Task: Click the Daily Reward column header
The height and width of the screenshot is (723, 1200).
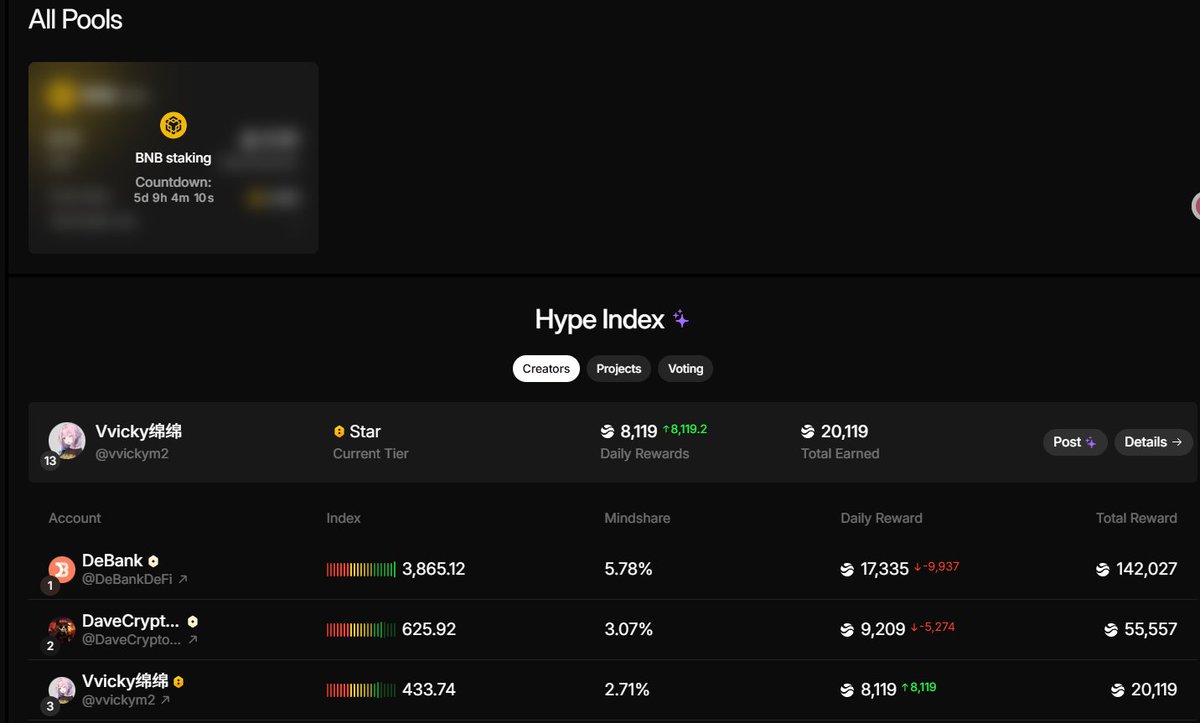Action: coord(881,518)
